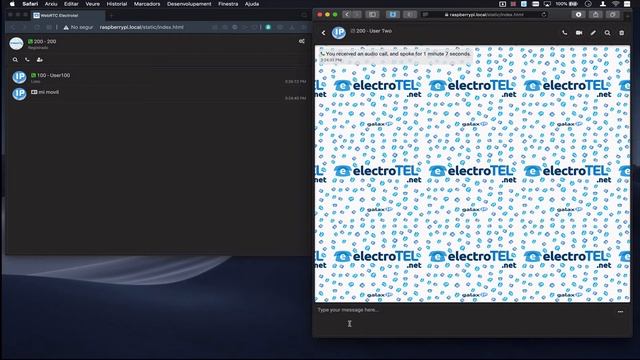Open the user account icon in the menu bar

[x=603, y=4]
